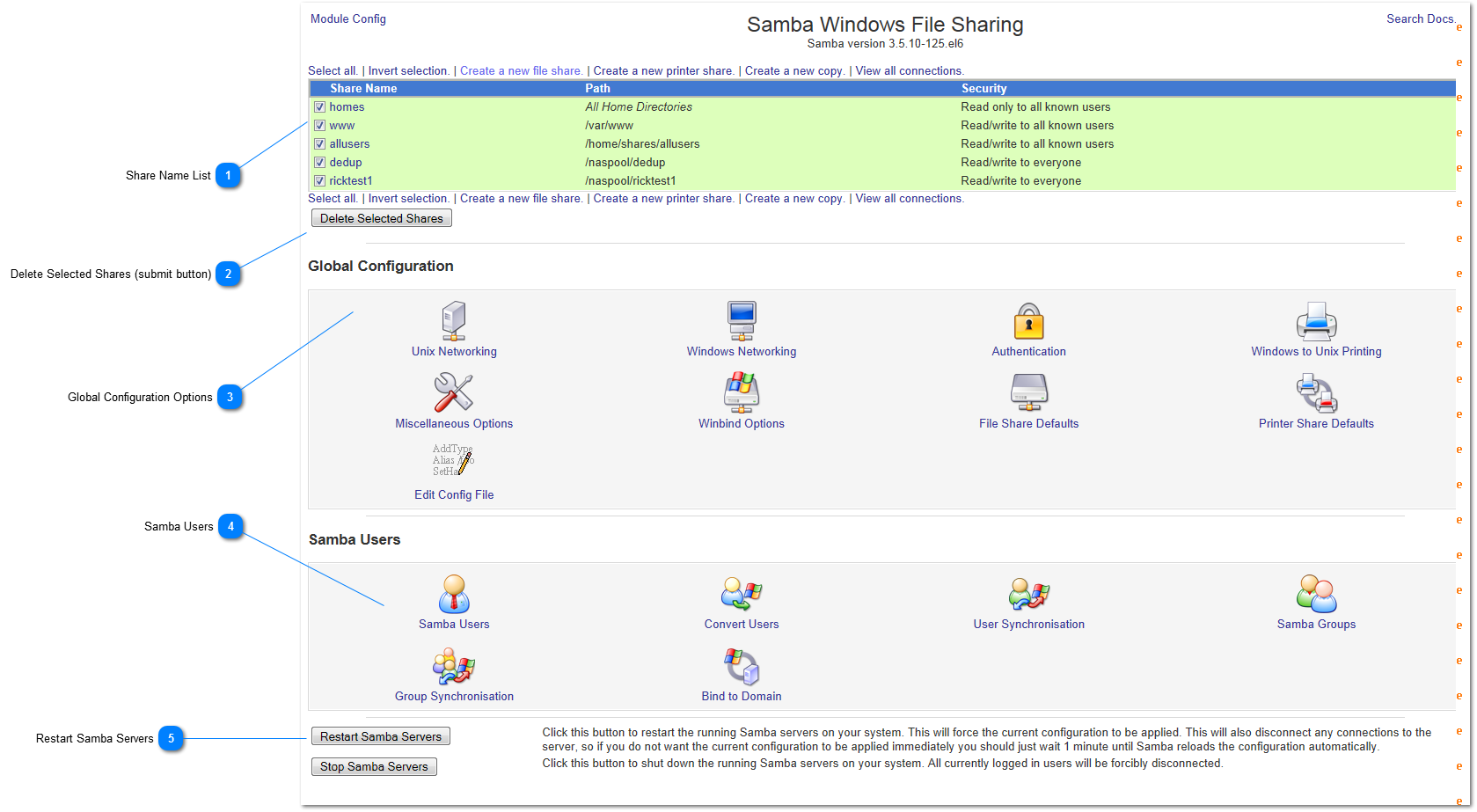Click the Unix Networking text link
The height and width of the screenshot is (812, 1477).
tap(454, 351)
